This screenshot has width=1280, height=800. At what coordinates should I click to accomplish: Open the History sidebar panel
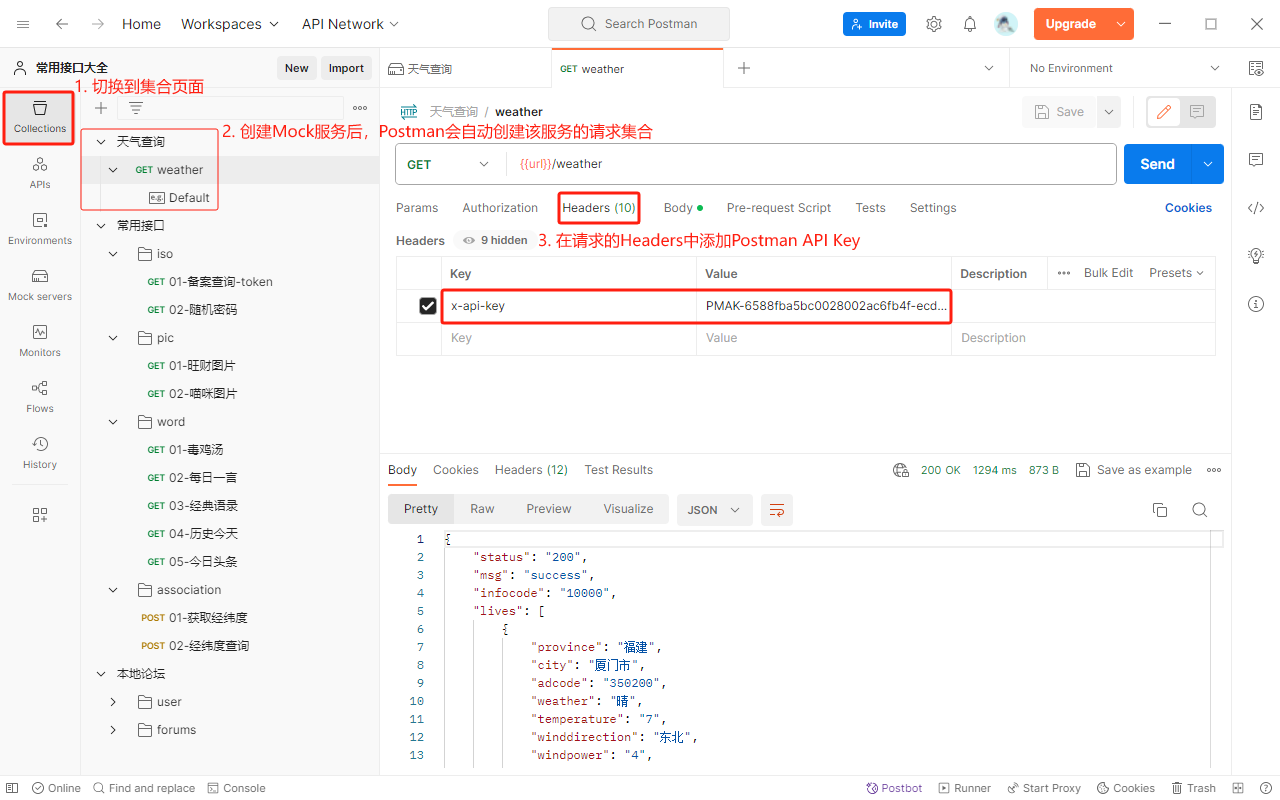click(40, 453)
